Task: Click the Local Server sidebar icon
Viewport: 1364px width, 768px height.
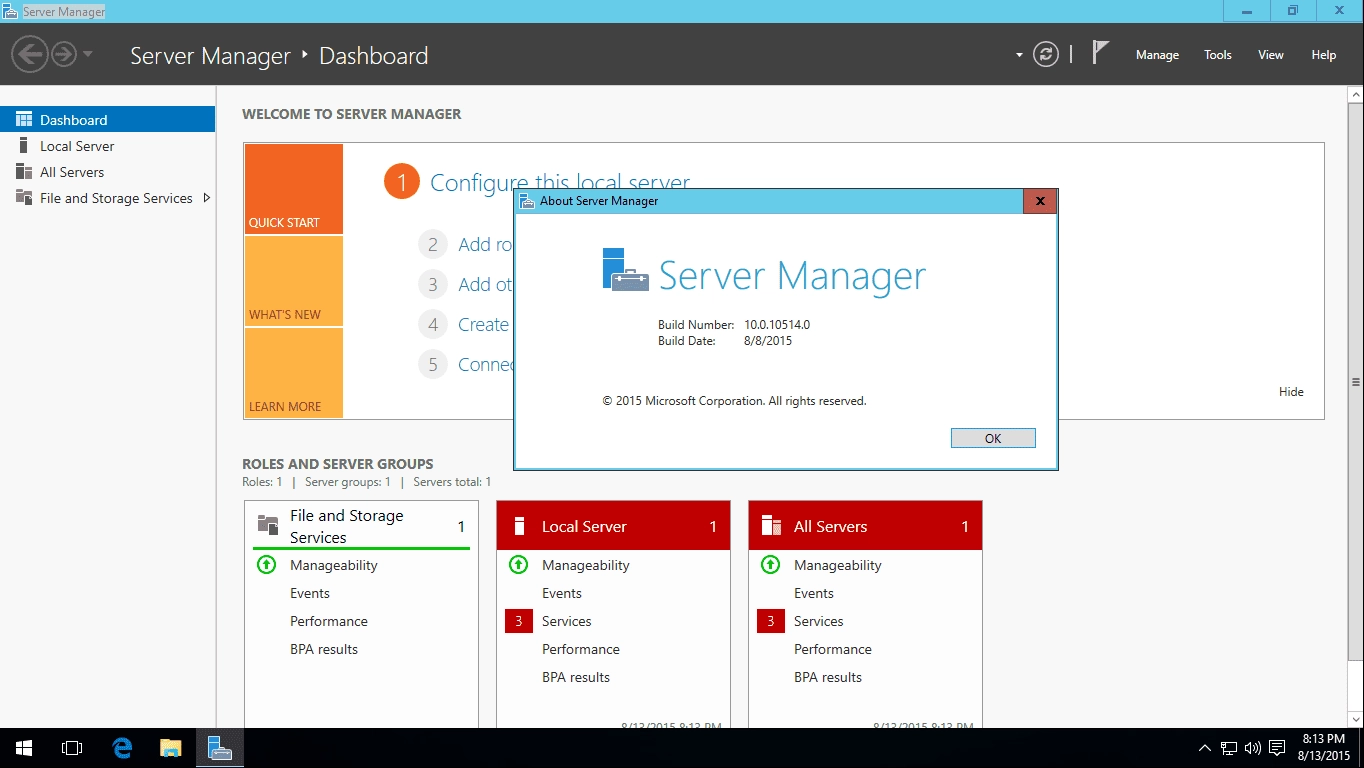Action: click(24, 145)
